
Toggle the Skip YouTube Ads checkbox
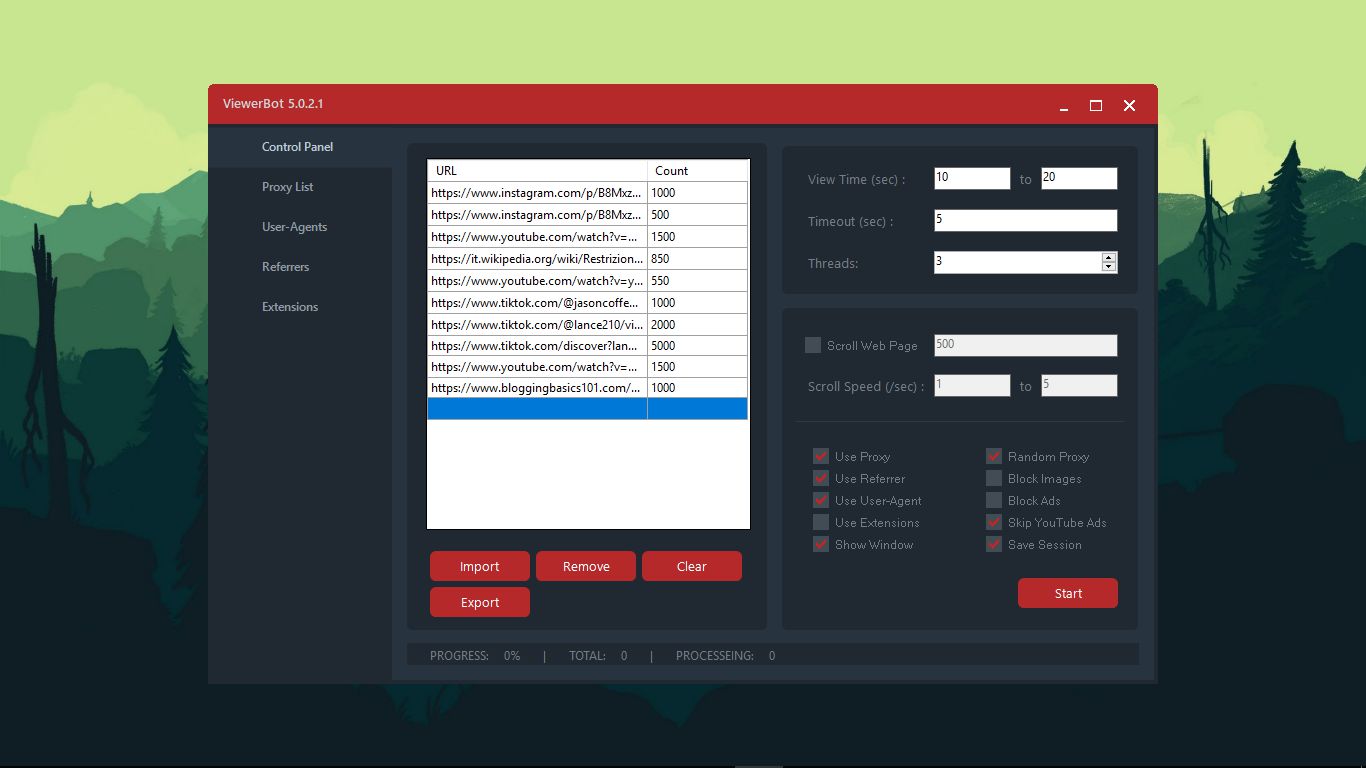pos(994,523)
